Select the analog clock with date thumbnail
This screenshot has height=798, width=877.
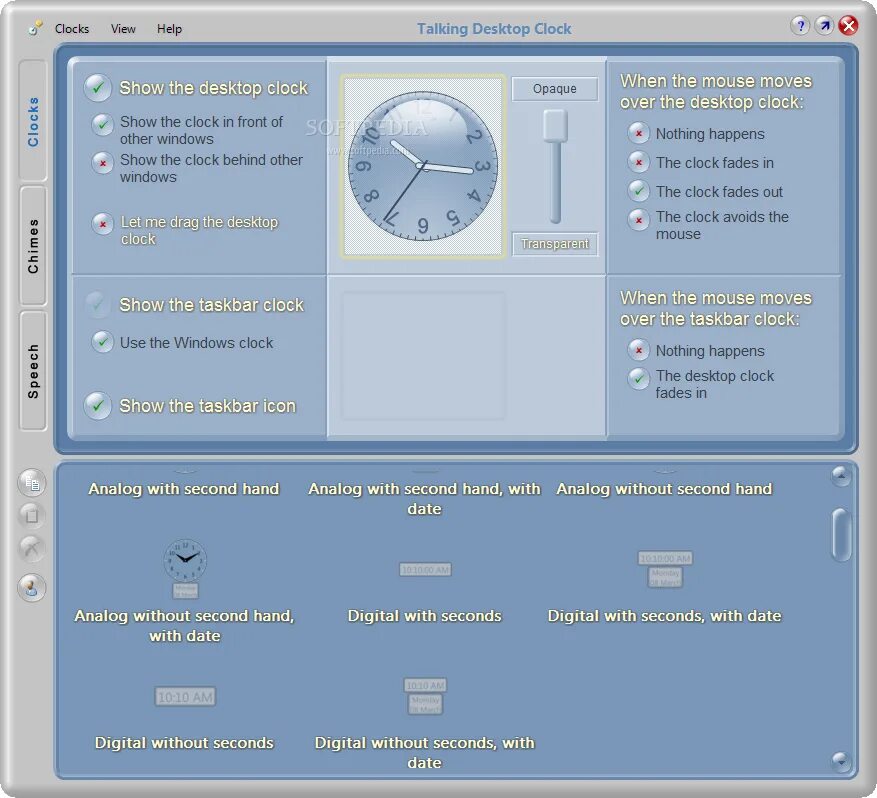pyautogui.click(x=185, y=568)
